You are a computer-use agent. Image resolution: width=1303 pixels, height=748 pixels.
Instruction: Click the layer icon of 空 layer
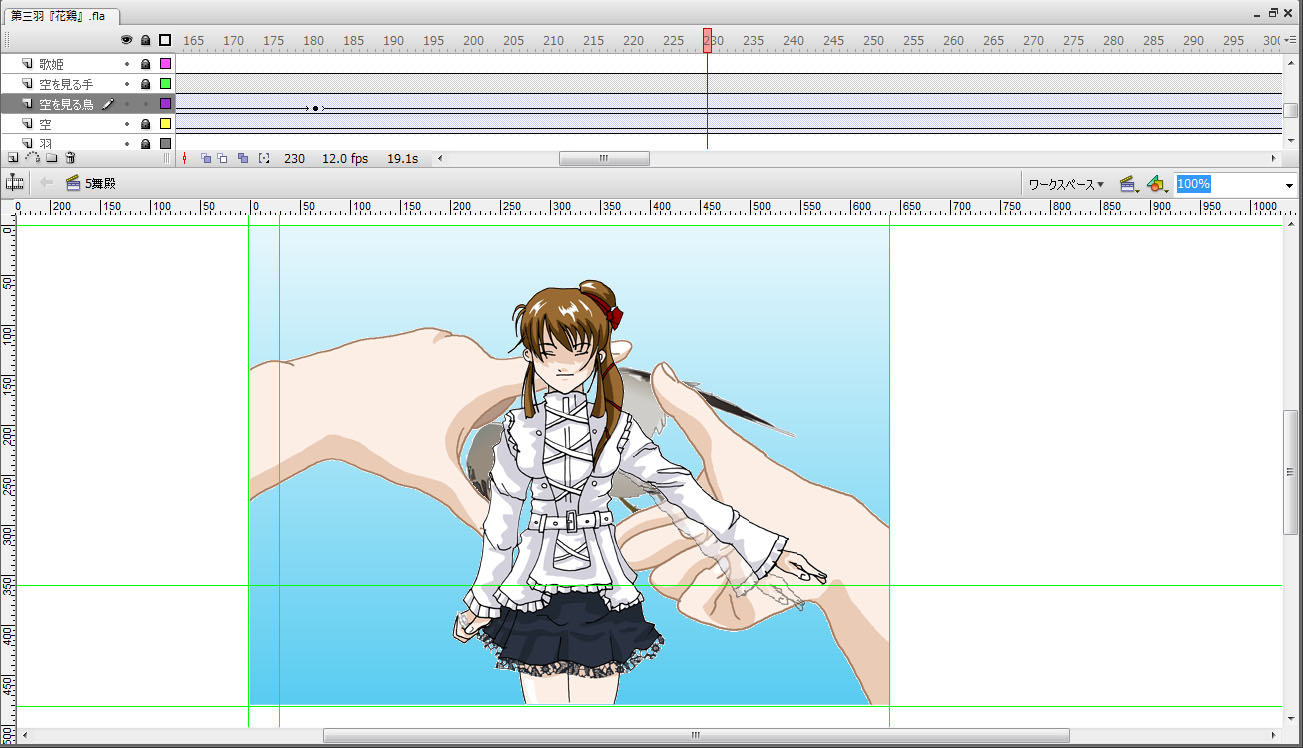(x=28, y=124)
